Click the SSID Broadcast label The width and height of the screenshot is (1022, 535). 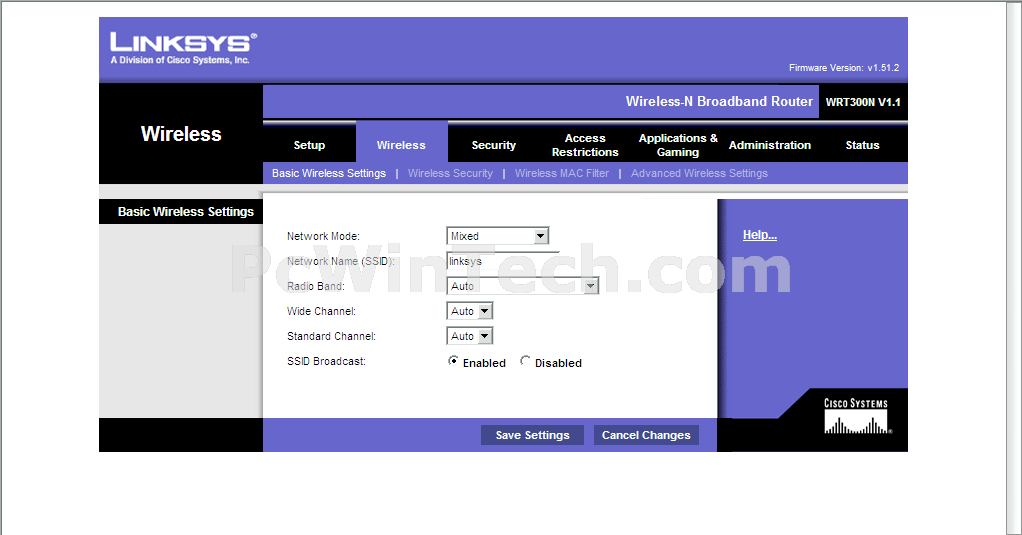tap(327, 361)
